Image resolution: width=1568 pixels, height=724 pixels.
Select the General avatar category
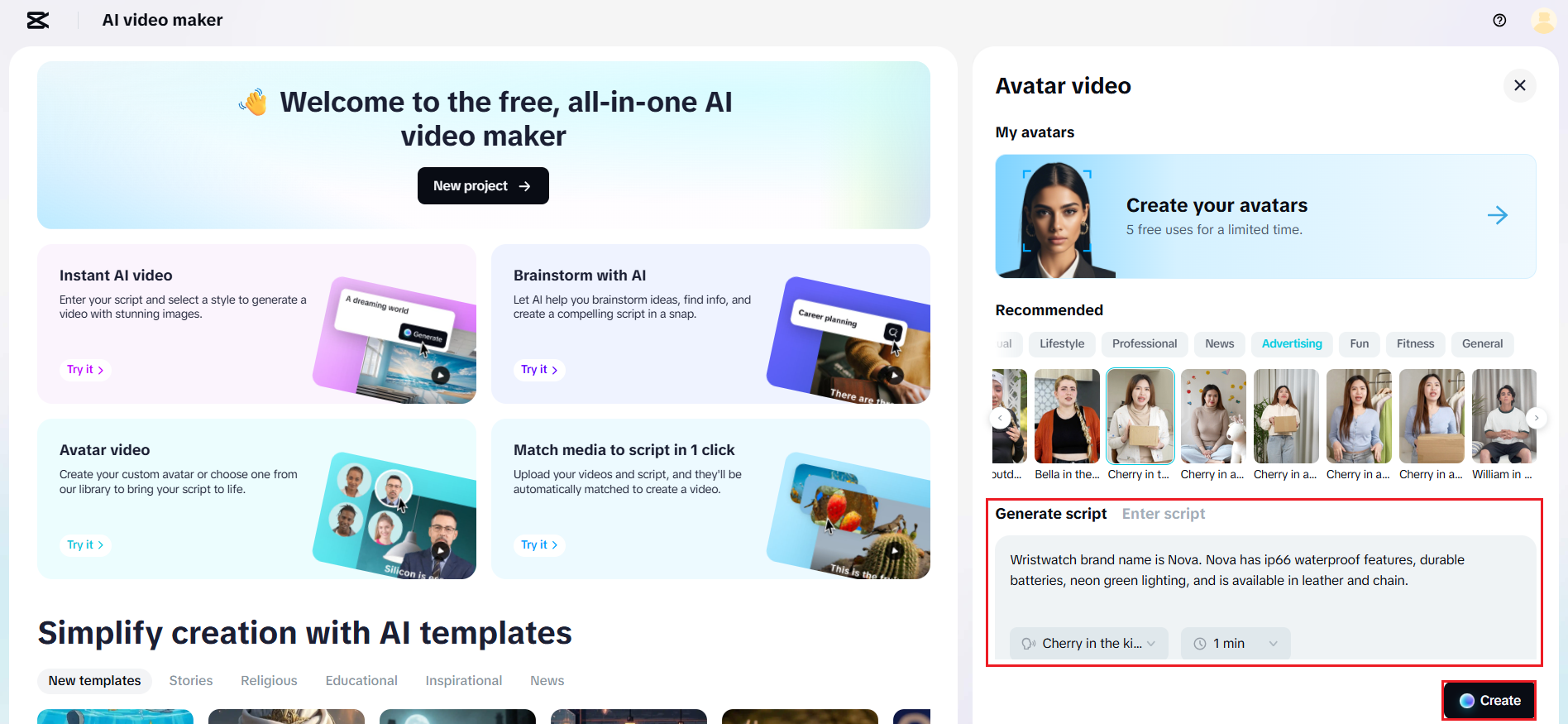point(1482,344)
